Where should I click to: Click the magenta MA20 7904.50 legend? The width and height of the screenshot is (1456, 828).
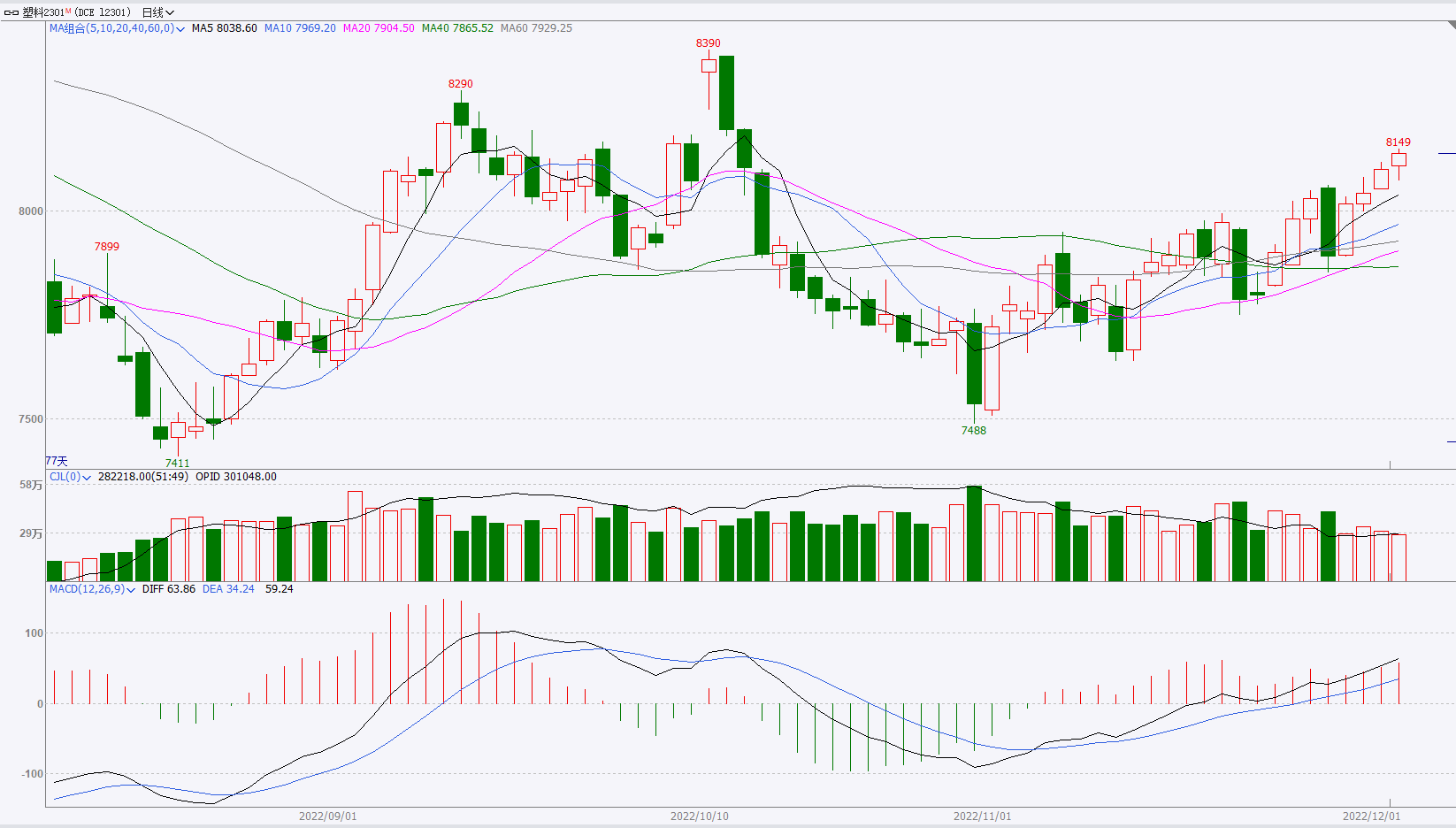379,28
